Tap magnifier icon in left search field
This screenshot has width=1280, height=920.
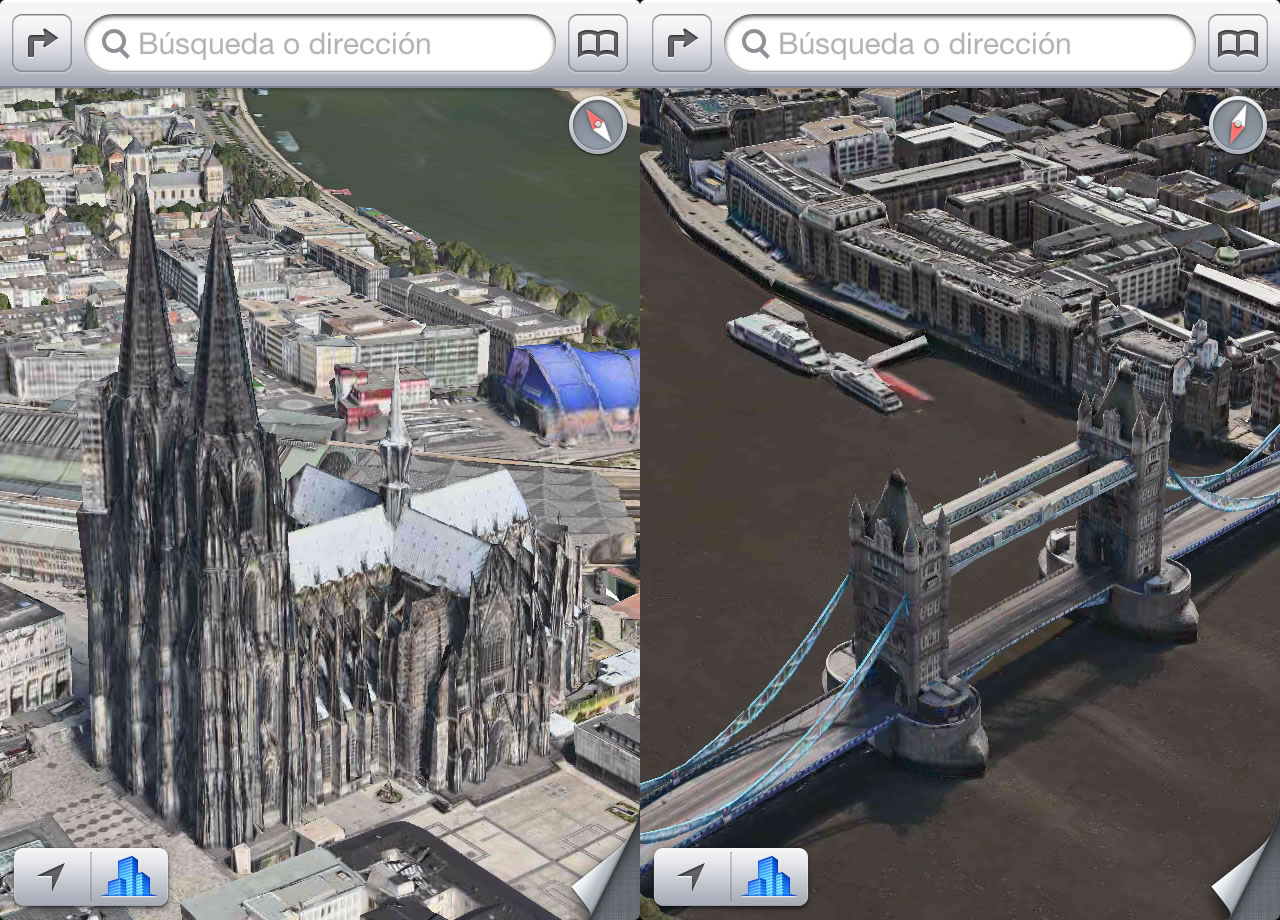[116, 44]
